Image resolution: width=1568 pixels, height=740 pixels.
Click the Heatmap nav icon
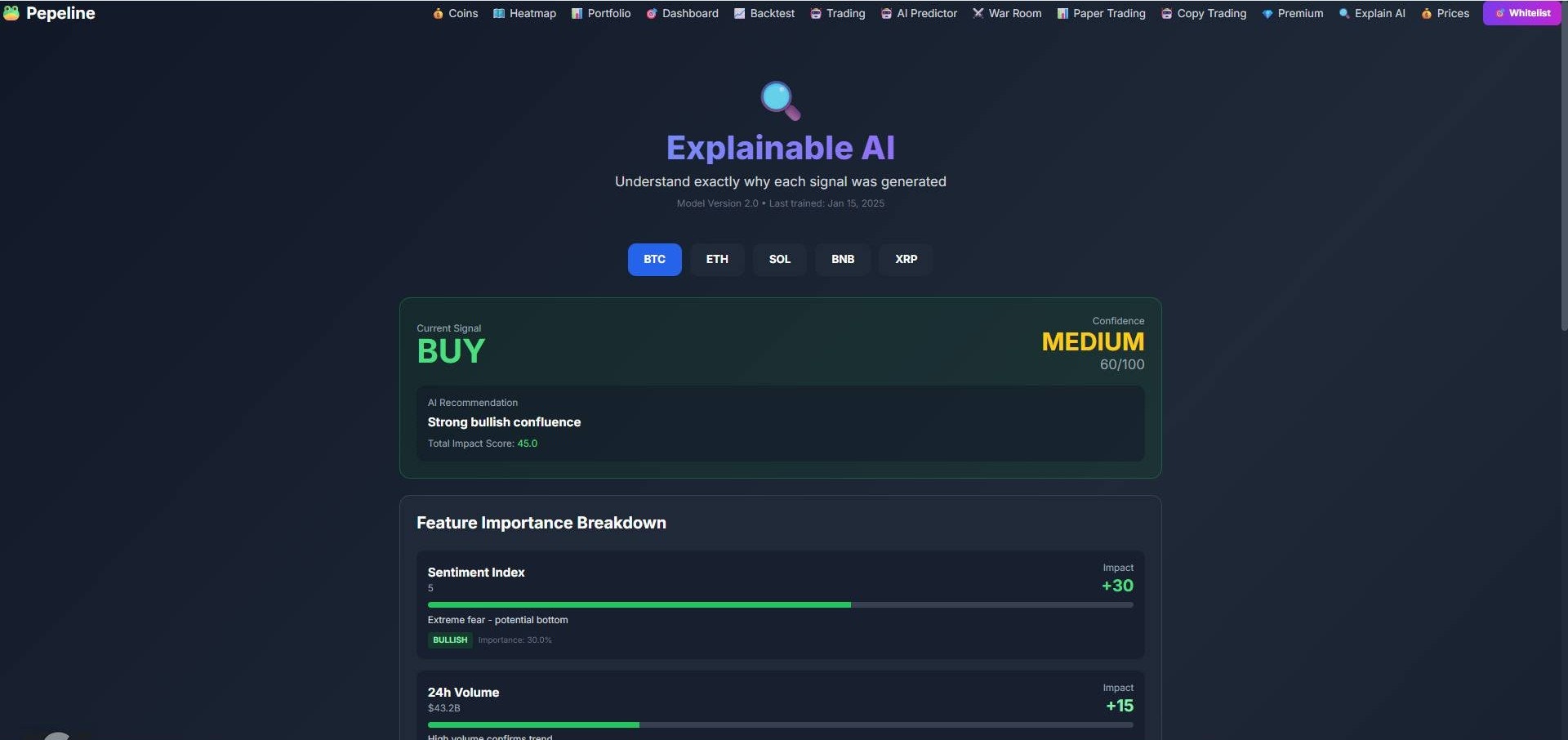[499, 14]
